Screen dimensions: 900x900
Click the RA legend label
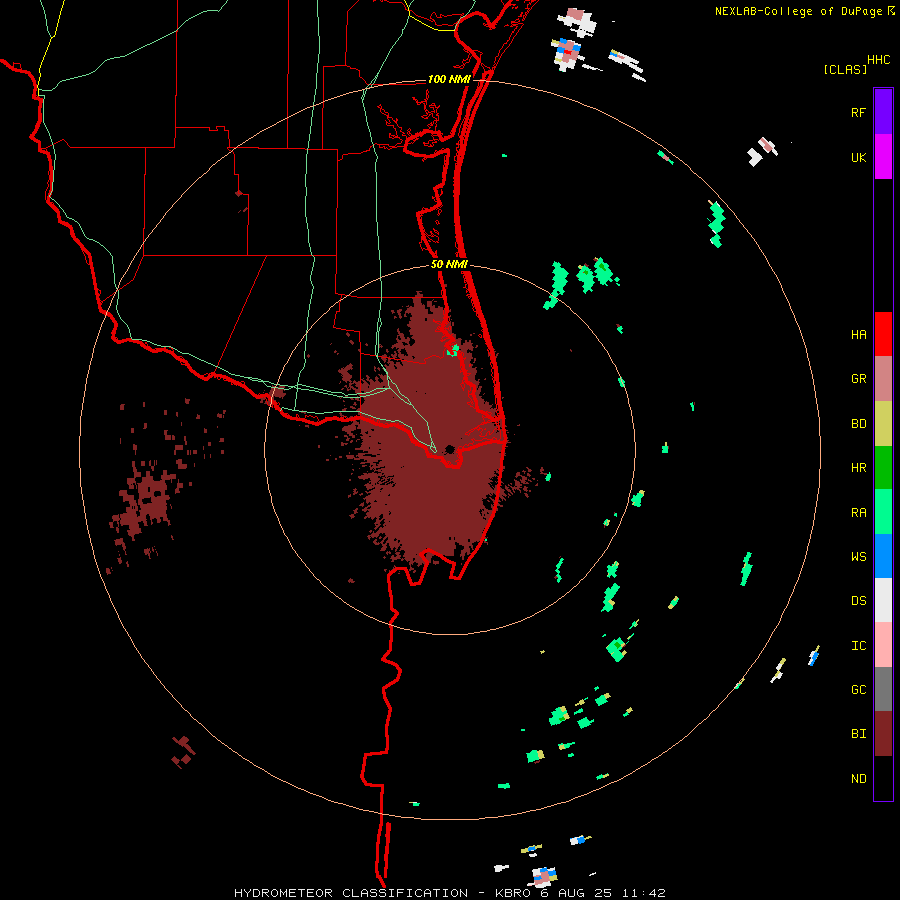[x=858, y=512]
